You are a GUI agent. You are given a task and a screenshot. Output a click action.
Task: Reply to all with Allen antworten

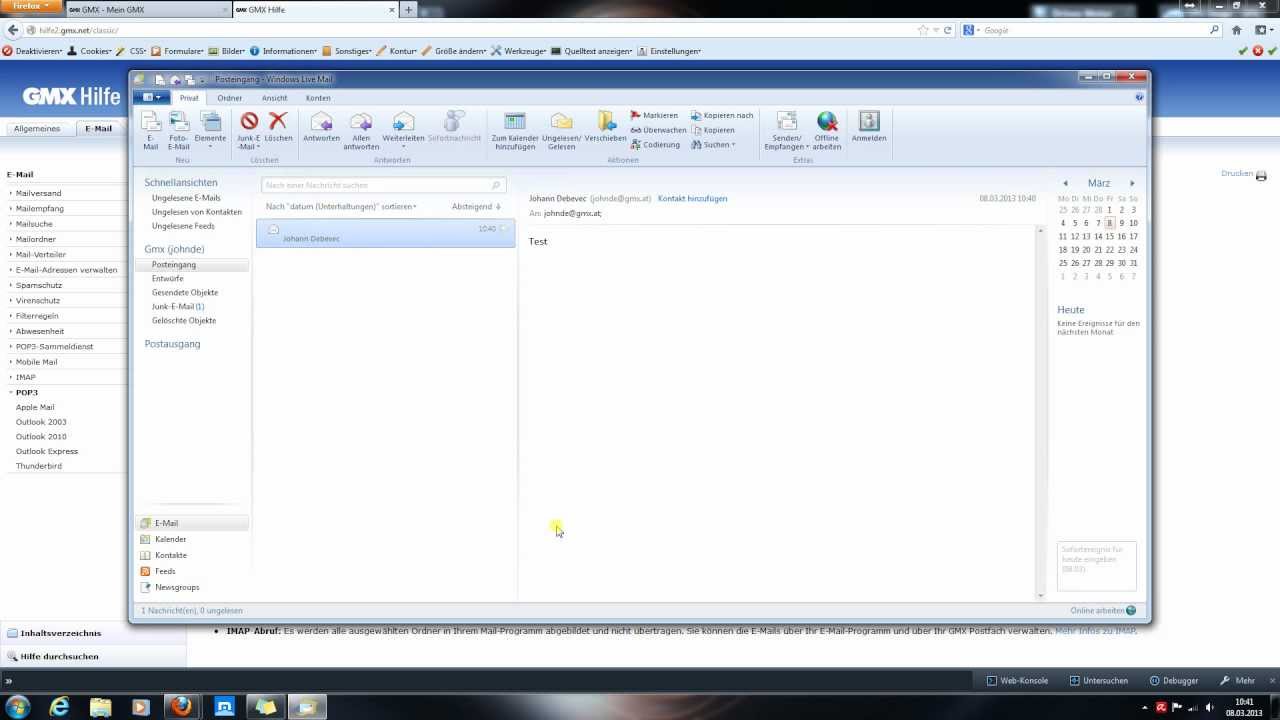tap(361, 131)
